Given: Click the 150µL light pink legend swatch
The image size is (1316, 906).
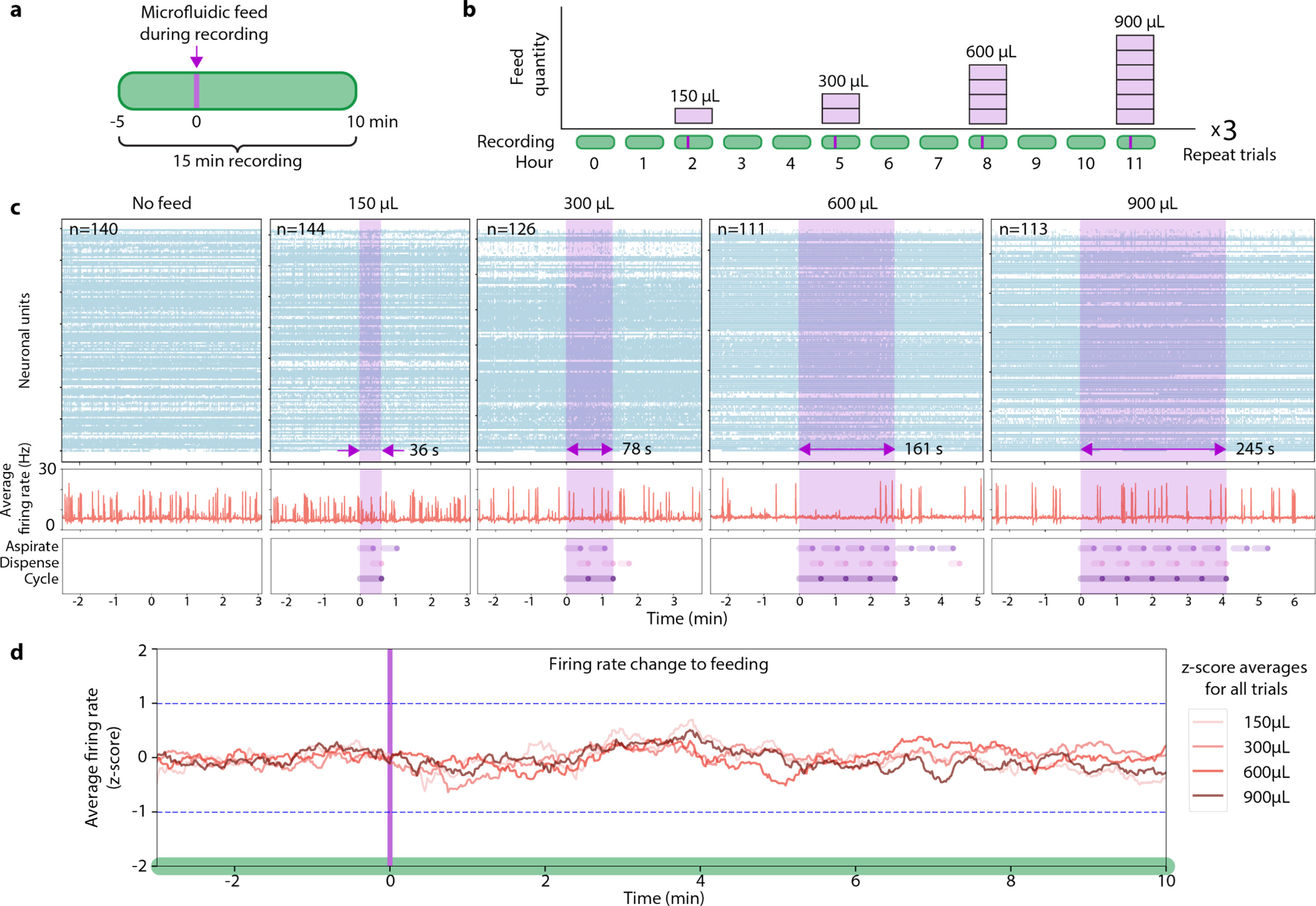Looking at the screenshot, I should click(1208, 721).
